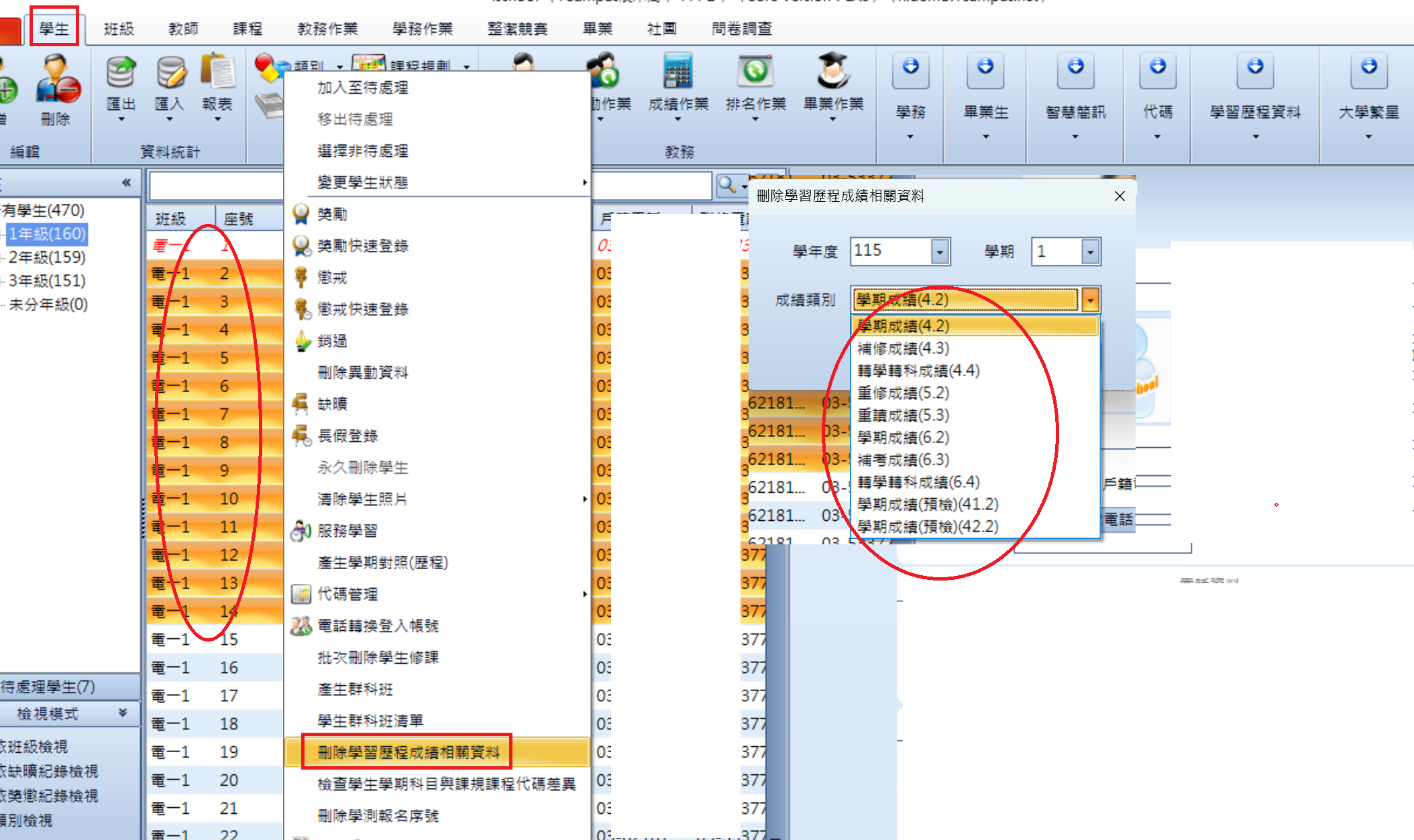Image resolution: width=1414 pixels, height=840 pixels.
Task: Click the 畢業作業 graduate icon
Action: coord(833,71)
